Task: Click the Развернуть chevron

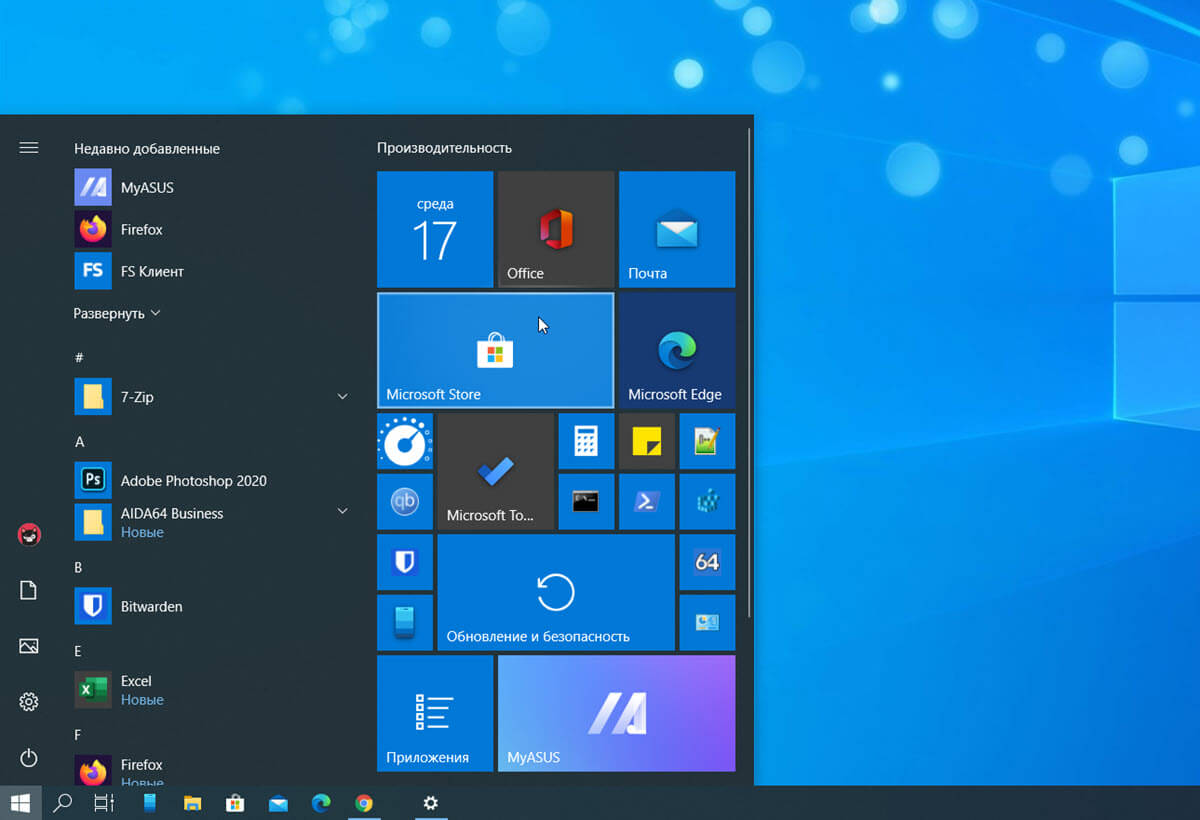Action: [x=155, y=313]
